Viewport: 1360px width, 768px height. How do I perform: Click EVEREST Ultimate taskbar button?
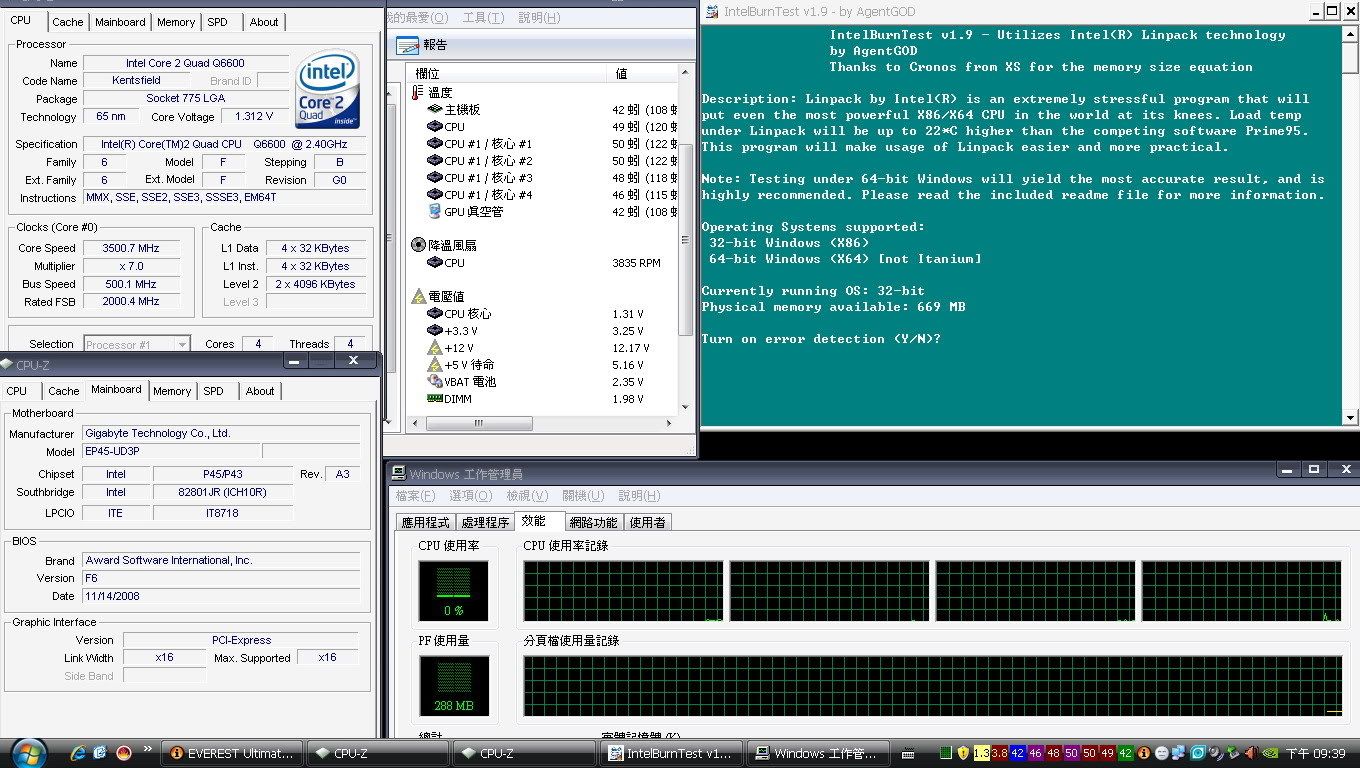coord(232,753)
